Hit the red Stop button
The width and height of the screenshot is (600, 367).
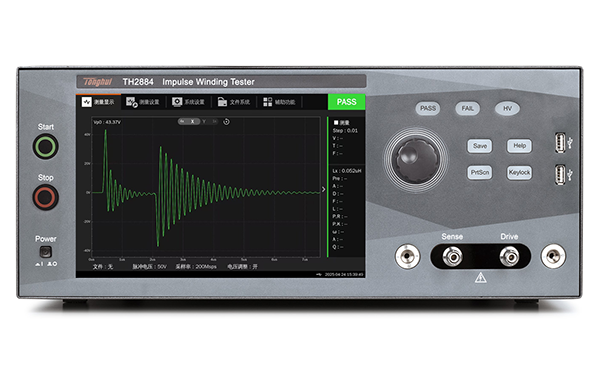pyautogui.click(x=46, y=197)
